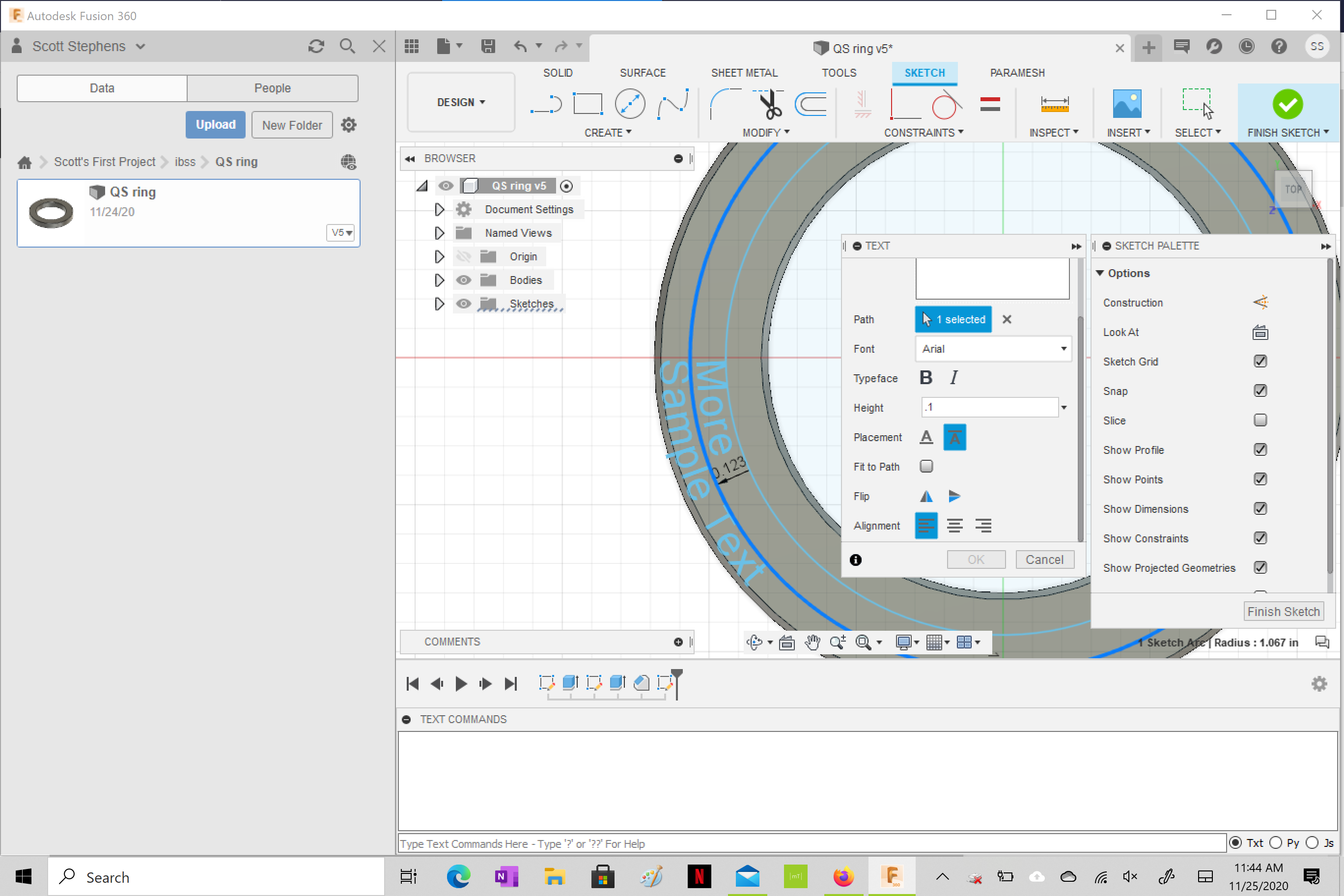The image size is (1344, 896).
Task: Disable the Show Points checkbox
Action: pos(1260,479)
